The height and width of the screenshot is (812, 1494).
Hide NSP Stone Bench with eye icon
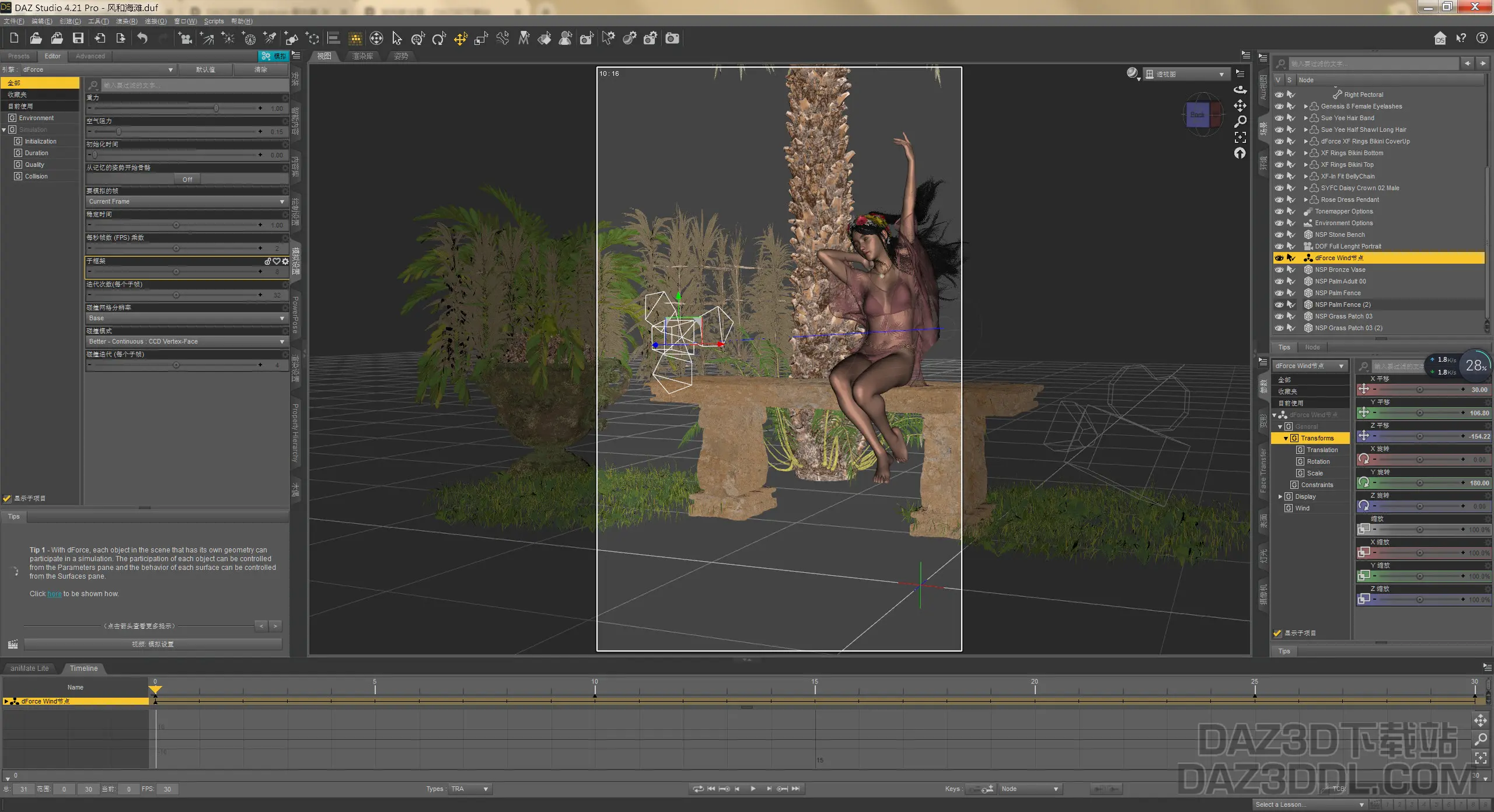(1279, 235)
